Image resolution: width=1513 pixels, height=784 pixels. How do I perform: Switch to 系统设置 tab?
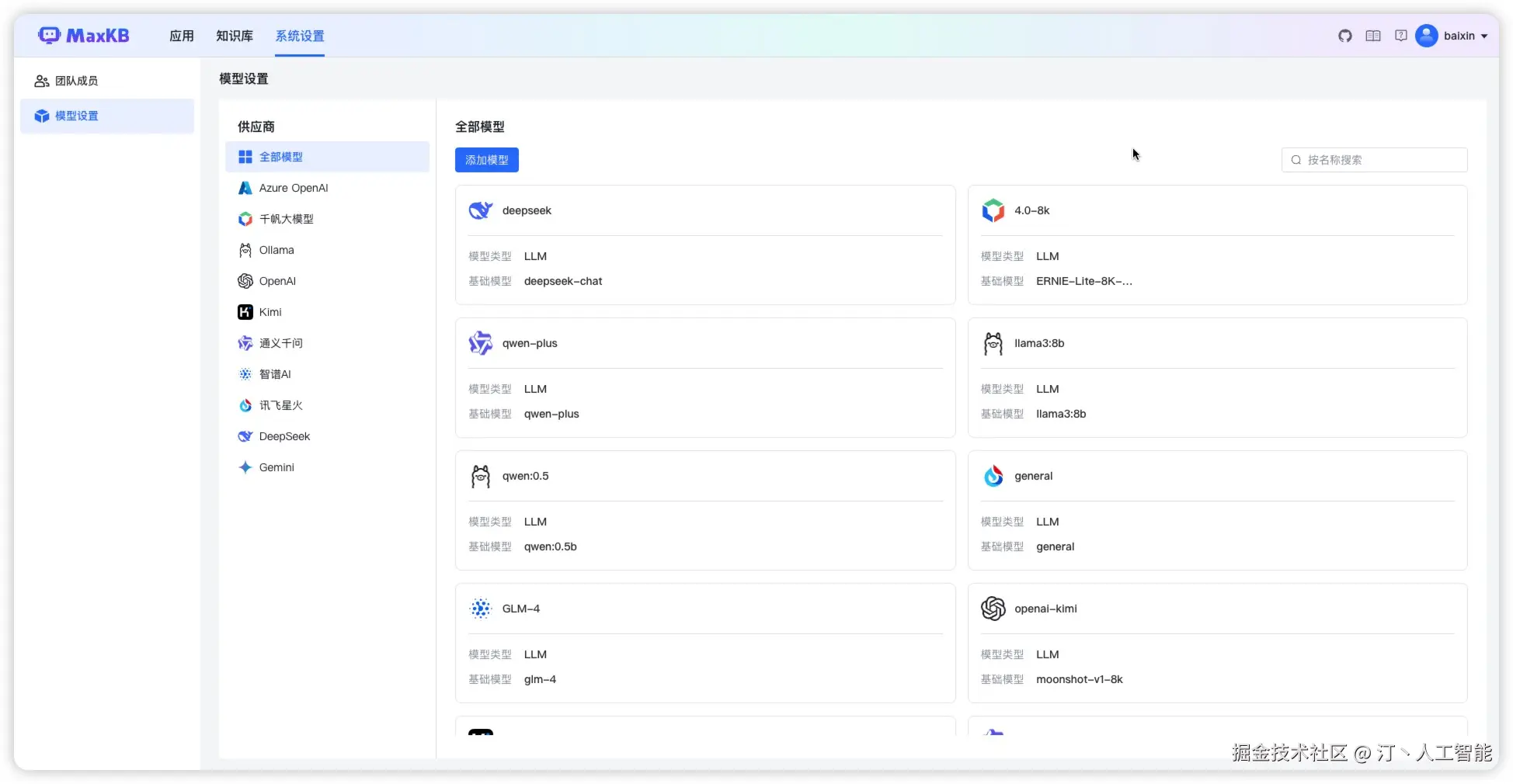click(300, 36)
